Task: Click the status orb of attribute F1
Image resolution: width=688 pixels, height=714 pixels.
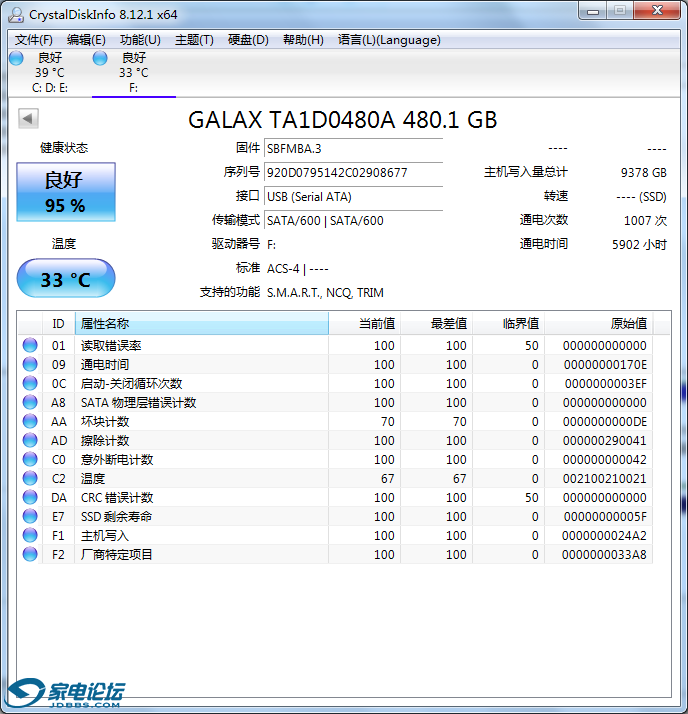Action: 30,536
